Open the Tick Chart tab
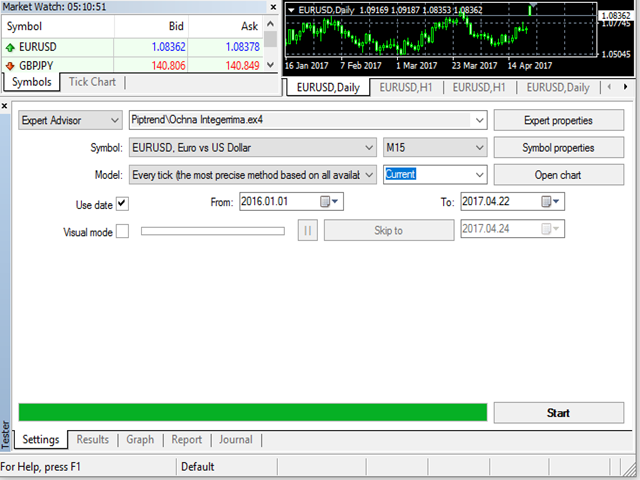Image resolution: width=640 pixels, height=480 pixels. click(x=91, y=82)
